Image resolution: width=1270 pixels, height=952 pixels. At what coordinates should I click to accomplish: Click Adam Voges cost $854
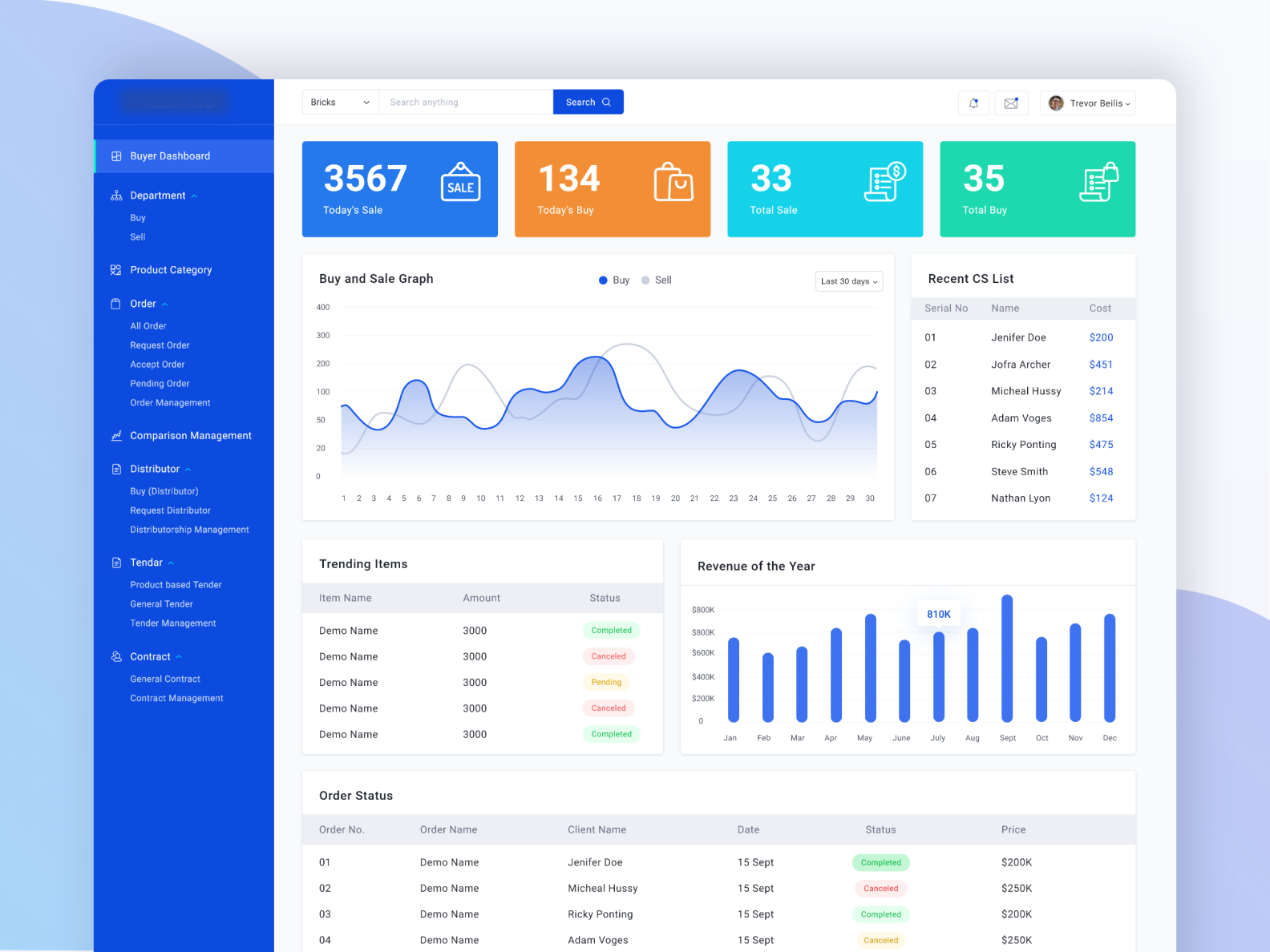[x=1101, y=418]
